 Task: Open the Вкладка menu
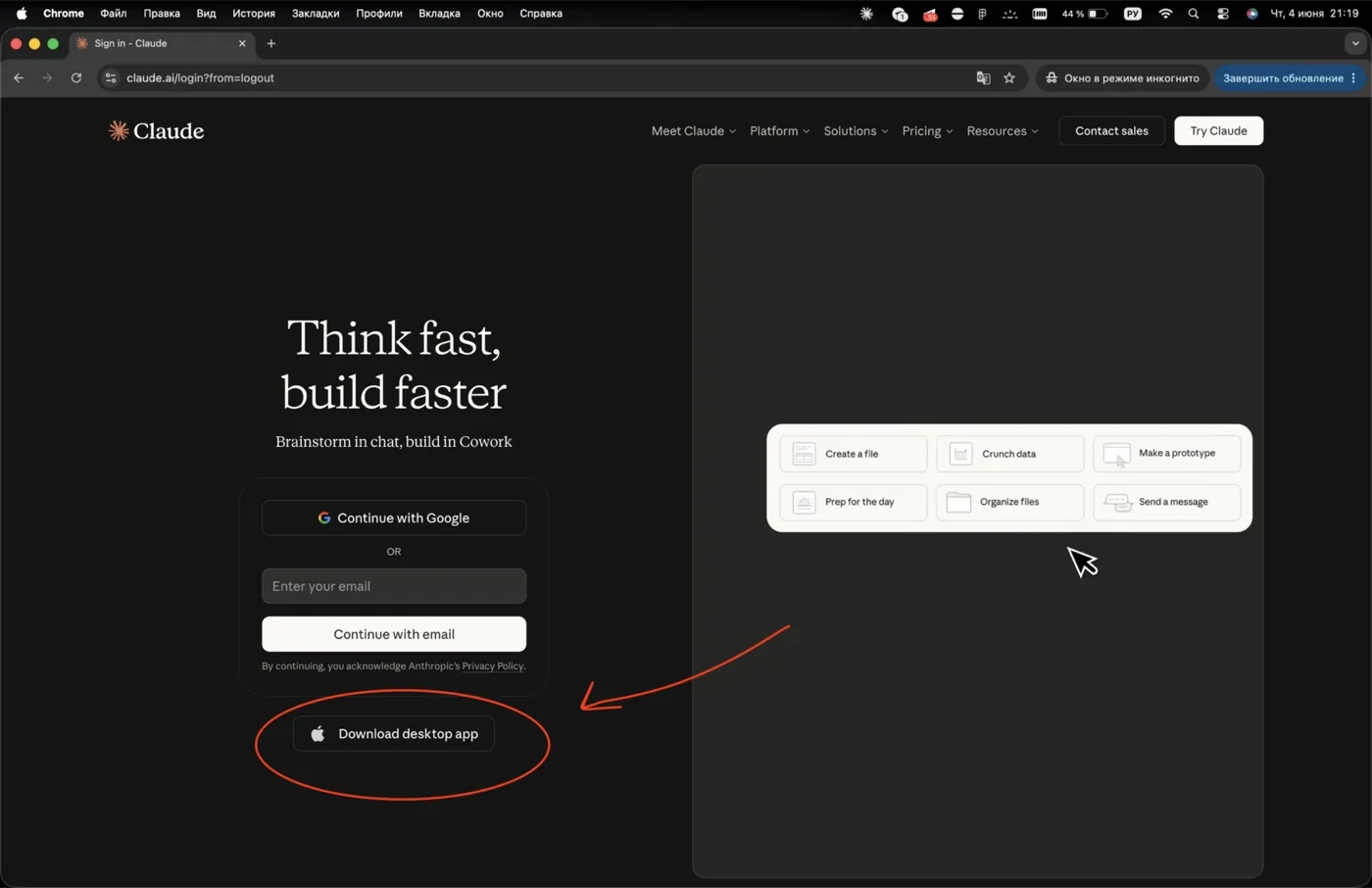(439, 14)
